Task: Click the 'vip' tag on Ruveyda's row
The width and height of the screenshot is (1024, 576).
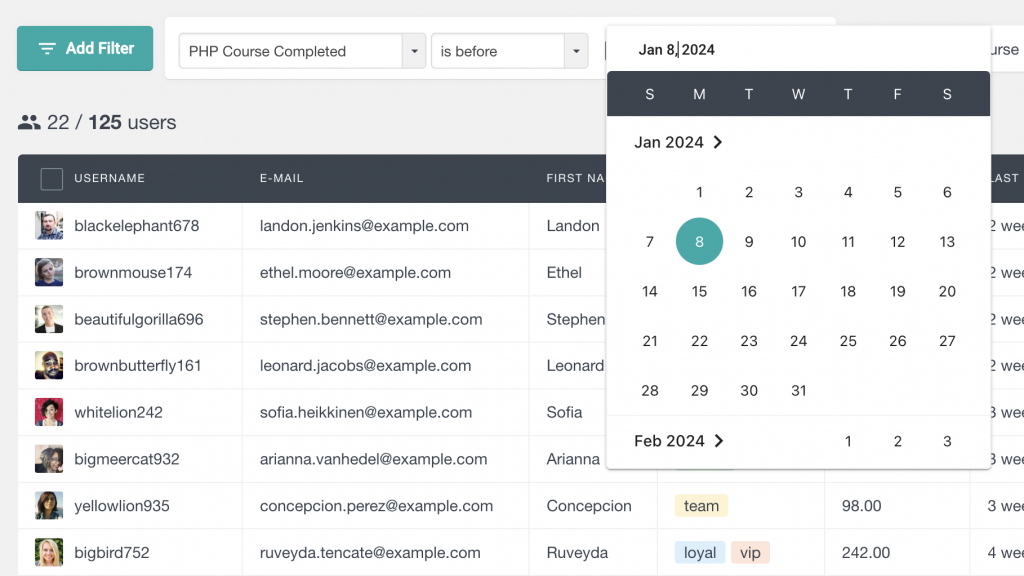Action: [750, 553]
